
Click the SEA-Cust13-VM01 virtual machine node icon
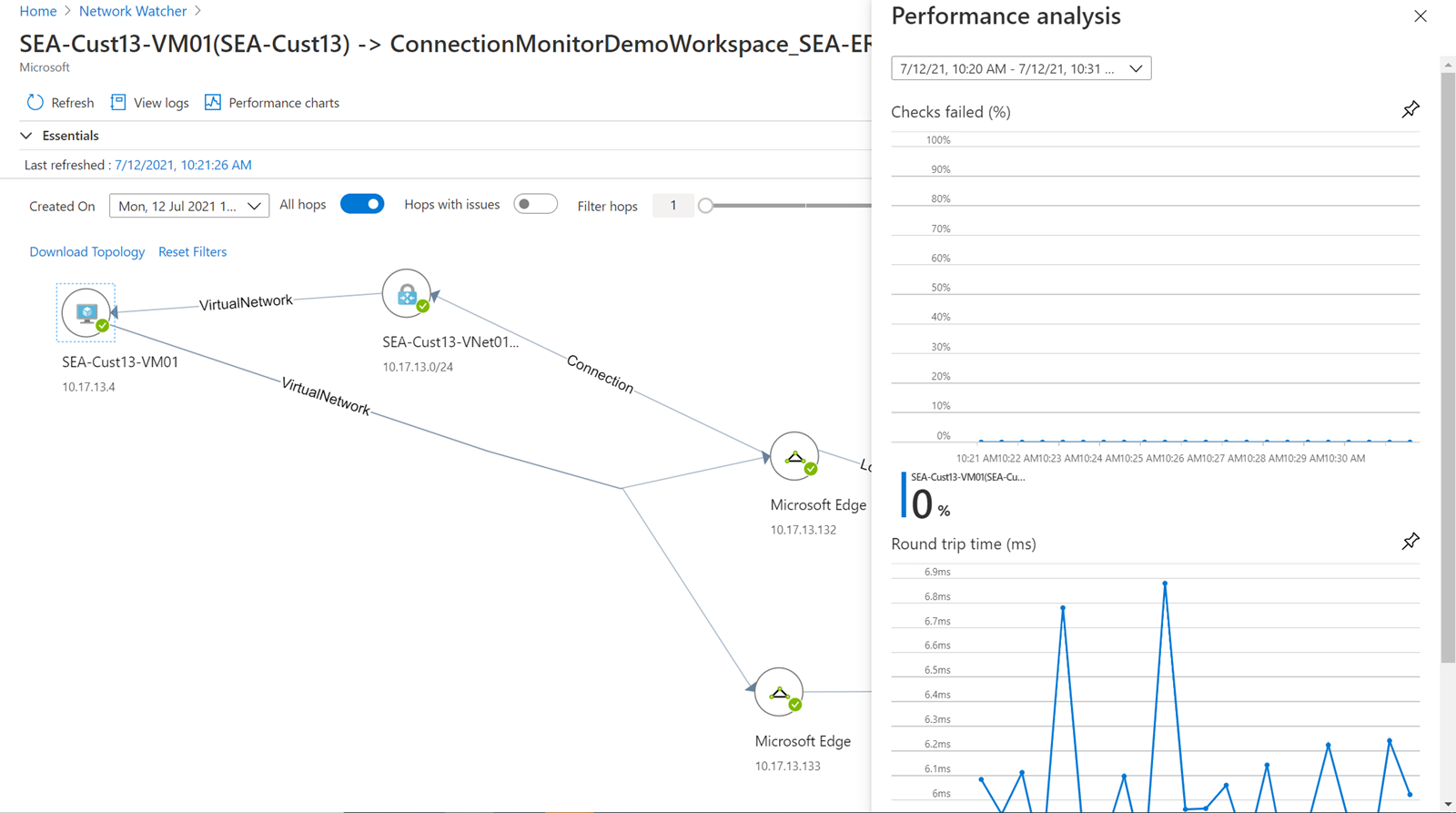pos(86,312)
